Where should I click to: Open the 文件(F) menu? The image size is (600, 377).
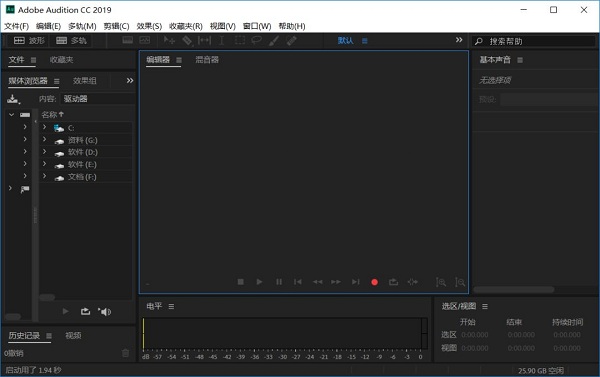point(16,26)
